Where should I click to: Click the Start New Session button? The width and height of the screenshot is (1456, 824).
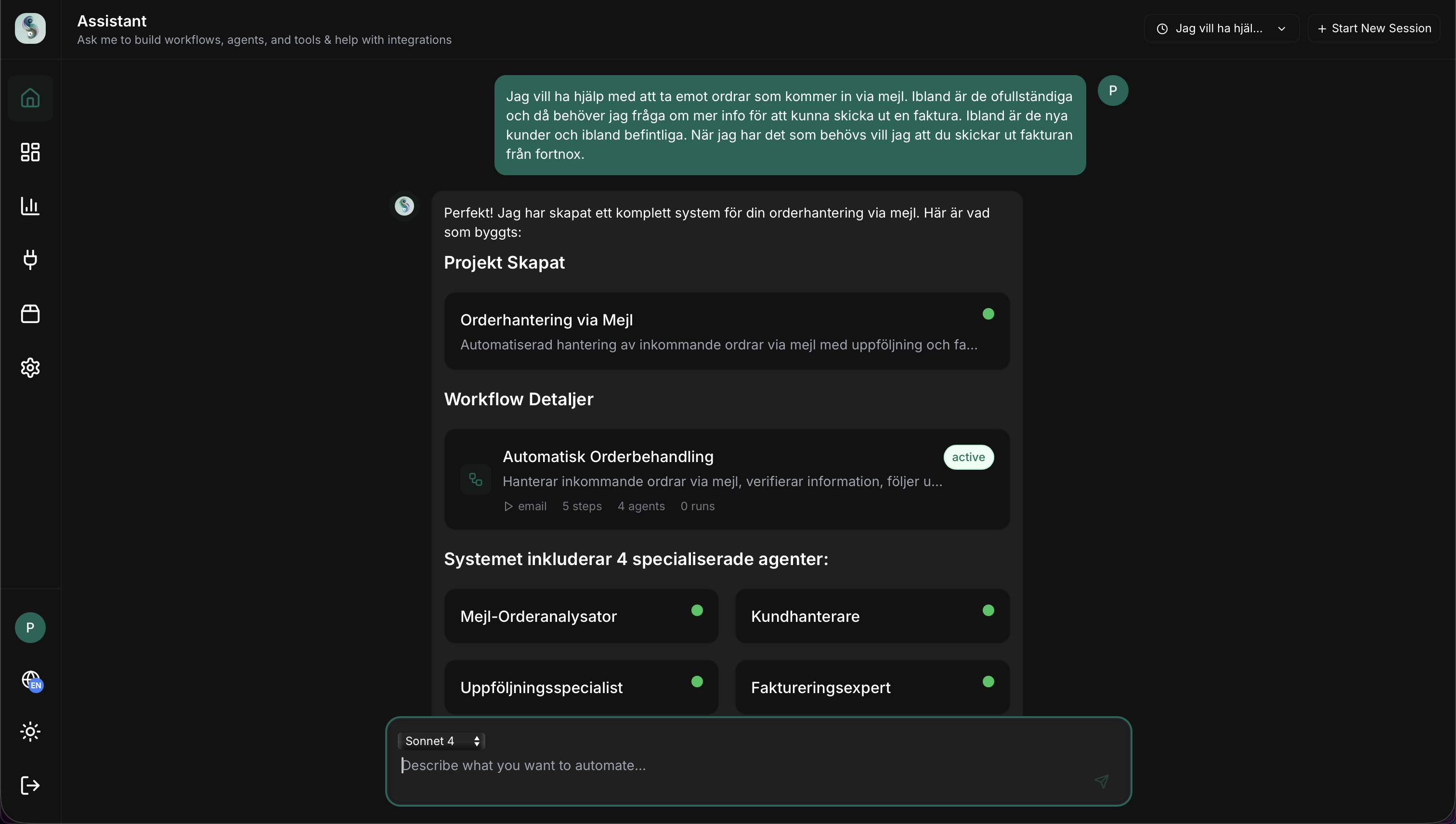1374,28
